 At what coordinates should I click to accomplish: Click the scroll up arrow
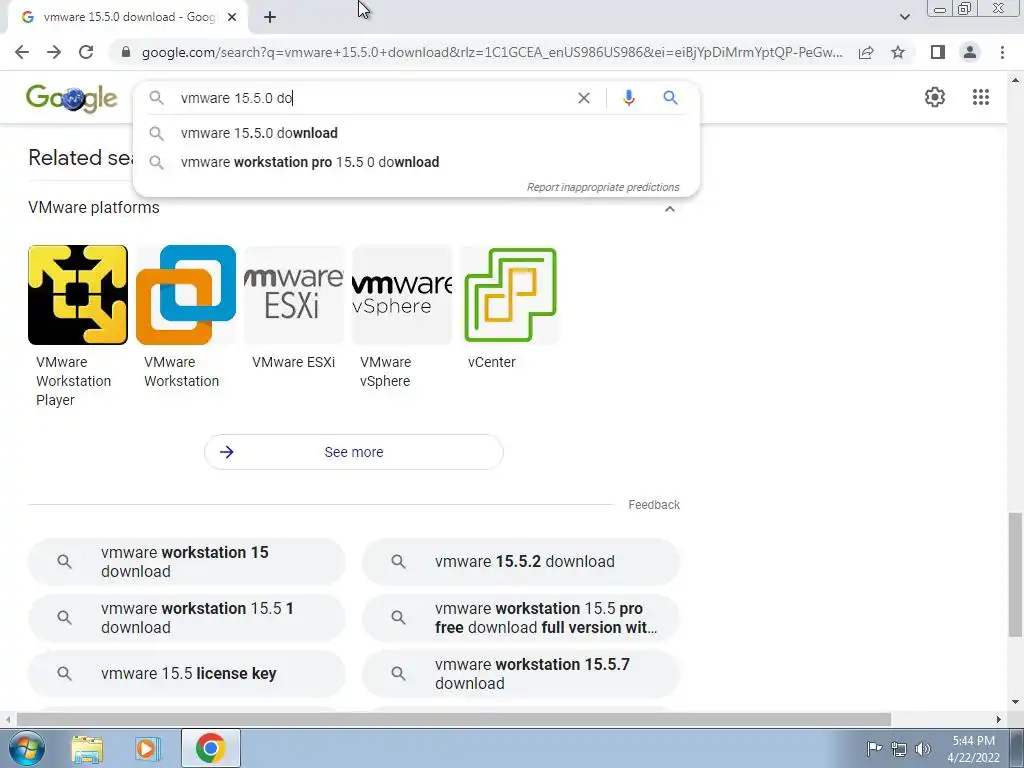click(1016, 80)
